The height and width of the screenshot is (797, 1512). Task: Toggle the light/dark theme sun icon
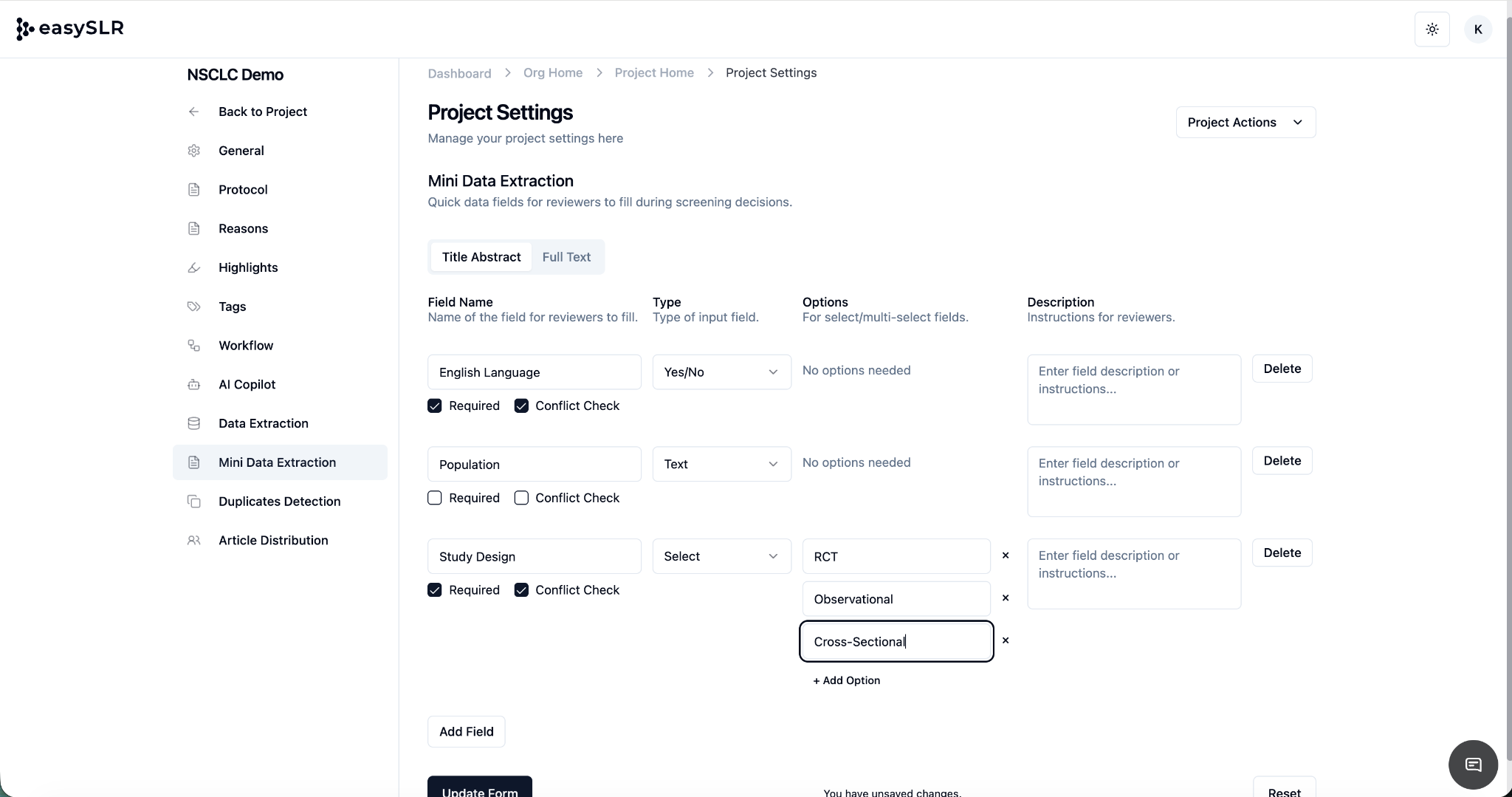point(1432,30)
